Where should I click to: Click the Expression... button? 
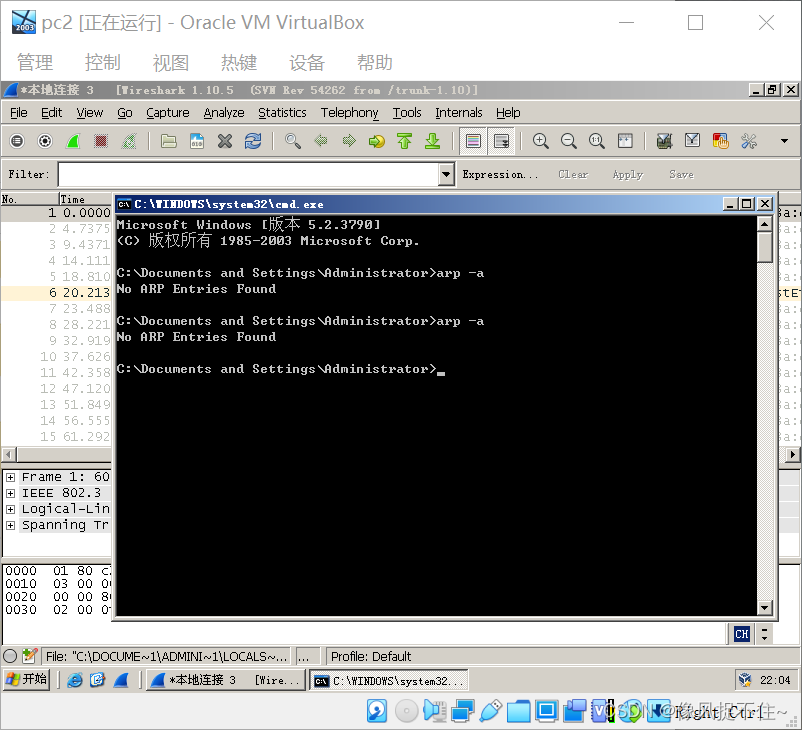[500, 174]
